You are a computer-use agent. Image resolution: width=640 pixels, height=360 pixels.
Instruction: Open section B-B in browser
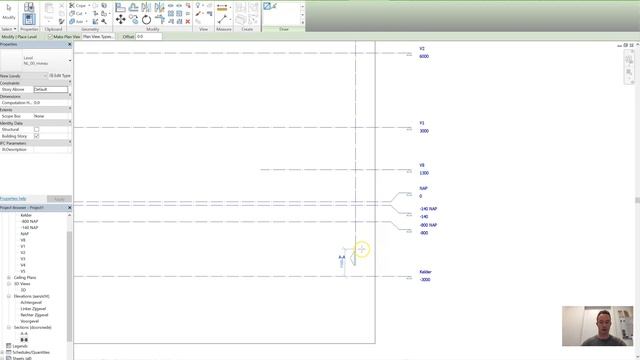(24, 340)
